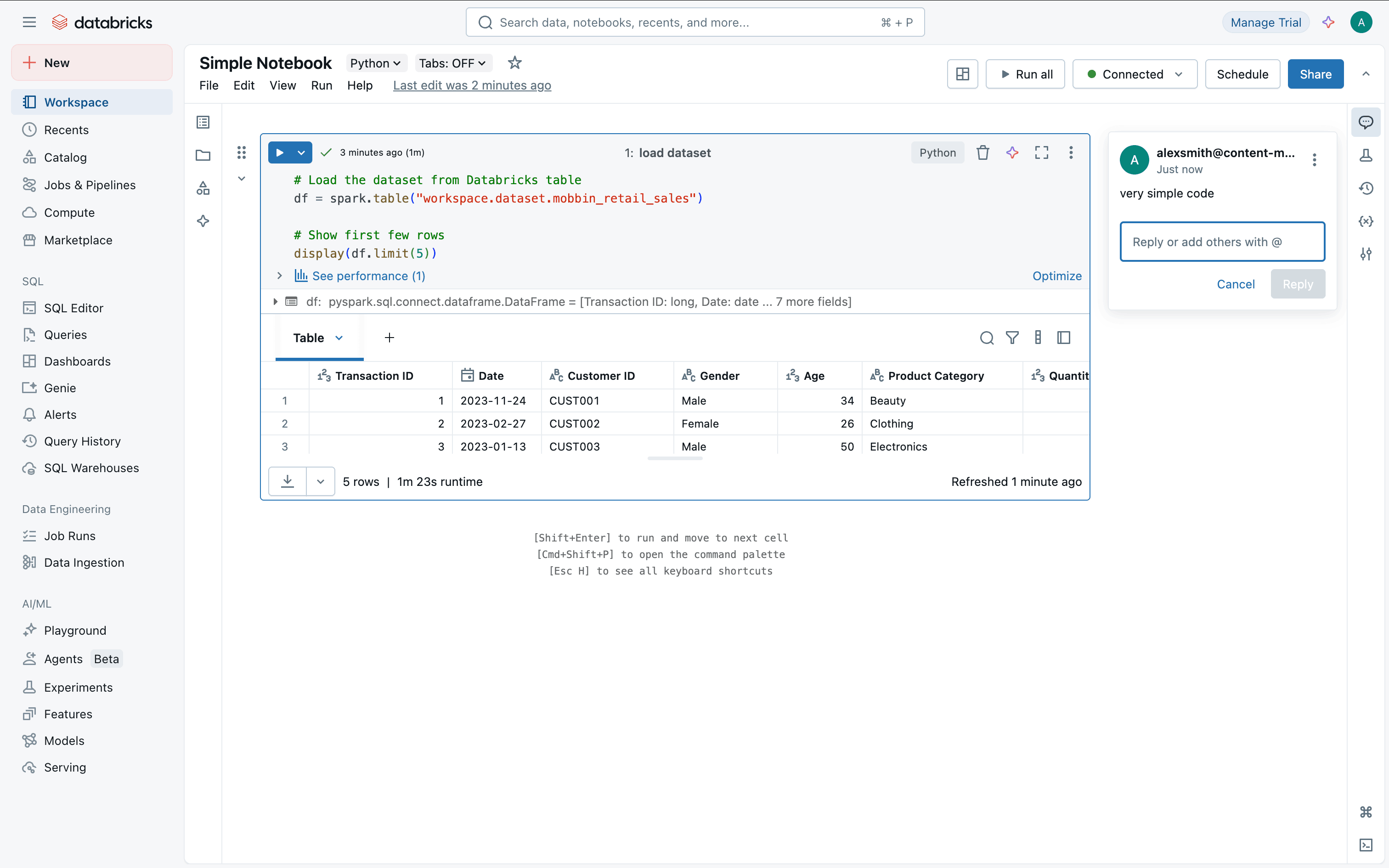
Task: Open the comments panel icon in right sidebar
Action: click(1366, 122)
